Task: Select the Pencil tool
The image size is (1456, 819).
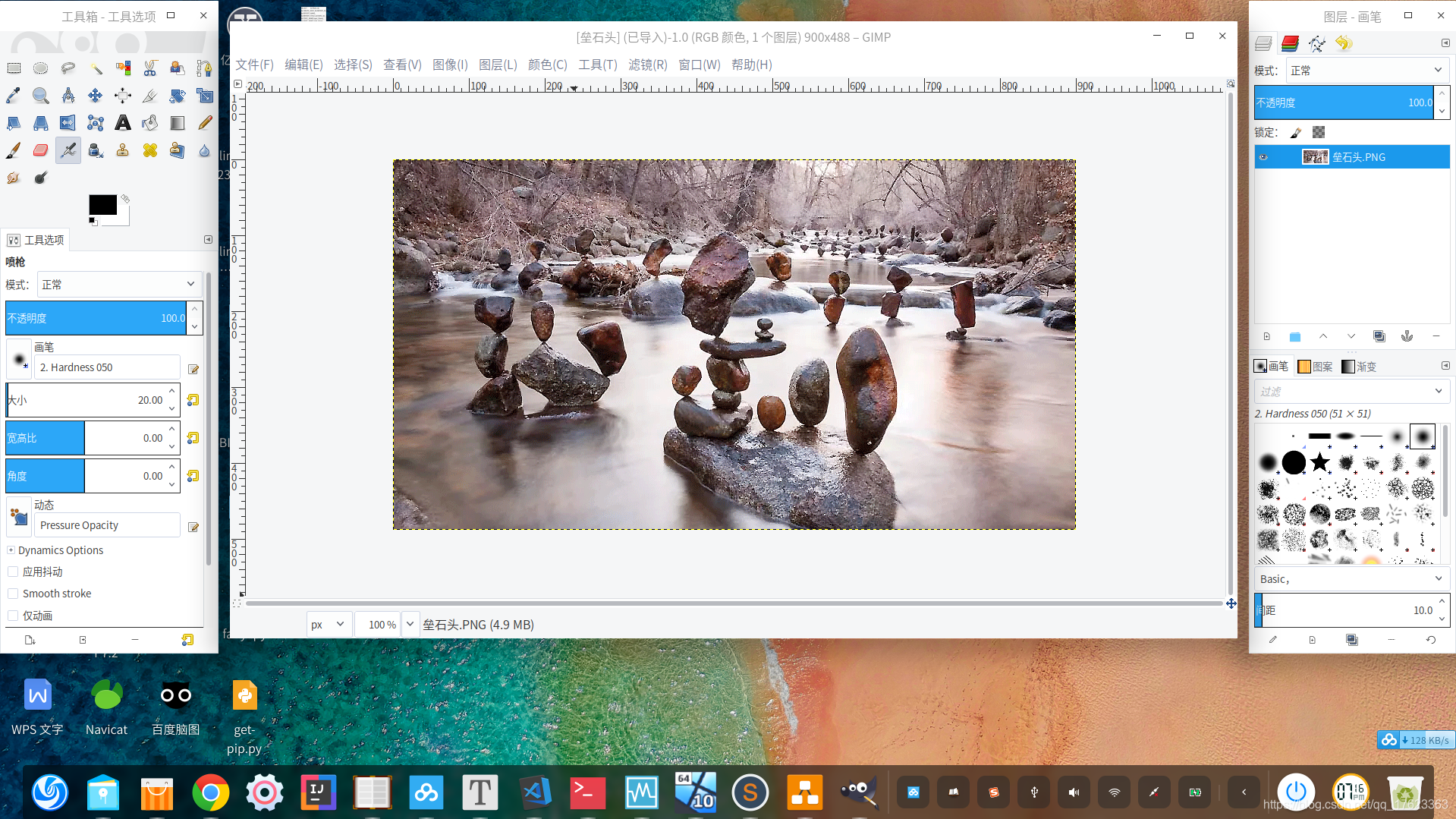Action: point(205,123)
